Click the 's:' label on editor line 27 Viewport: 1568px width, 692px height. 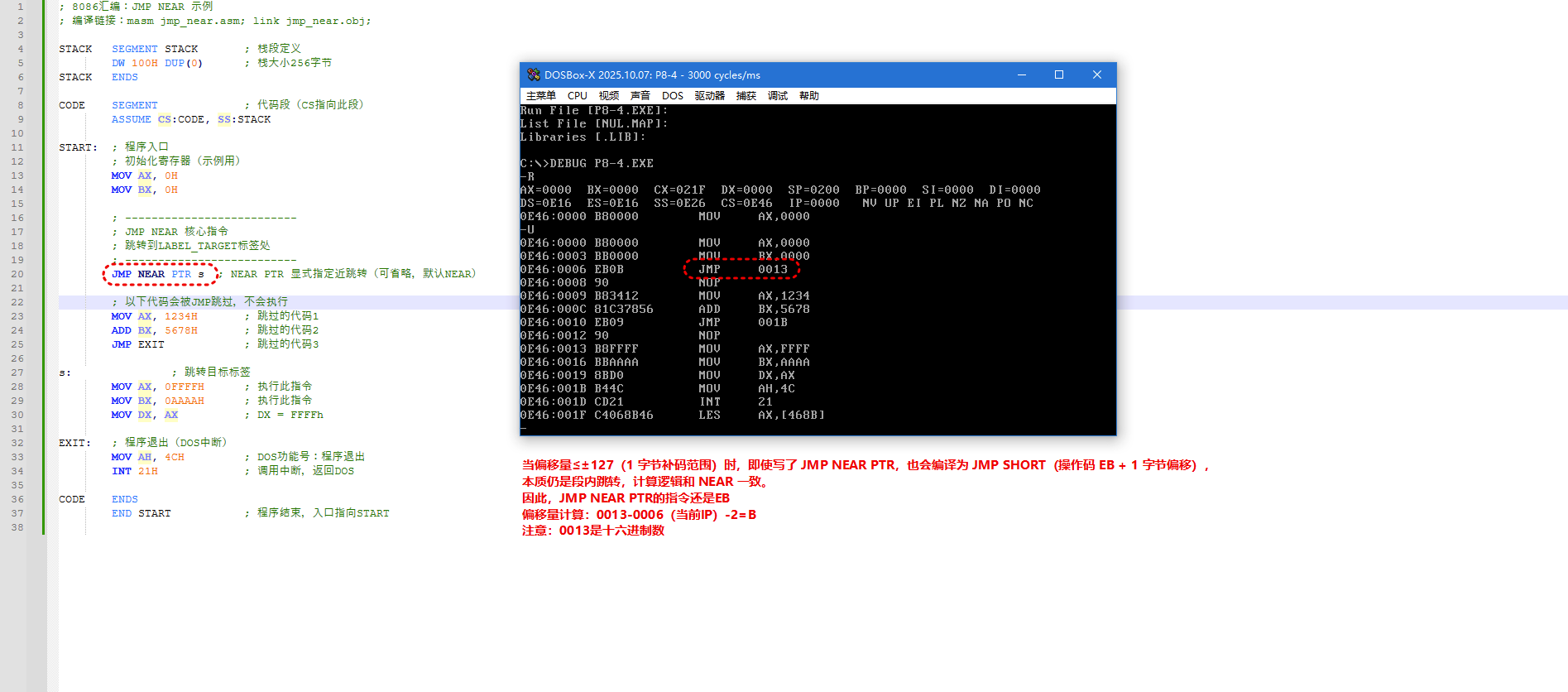65,372
